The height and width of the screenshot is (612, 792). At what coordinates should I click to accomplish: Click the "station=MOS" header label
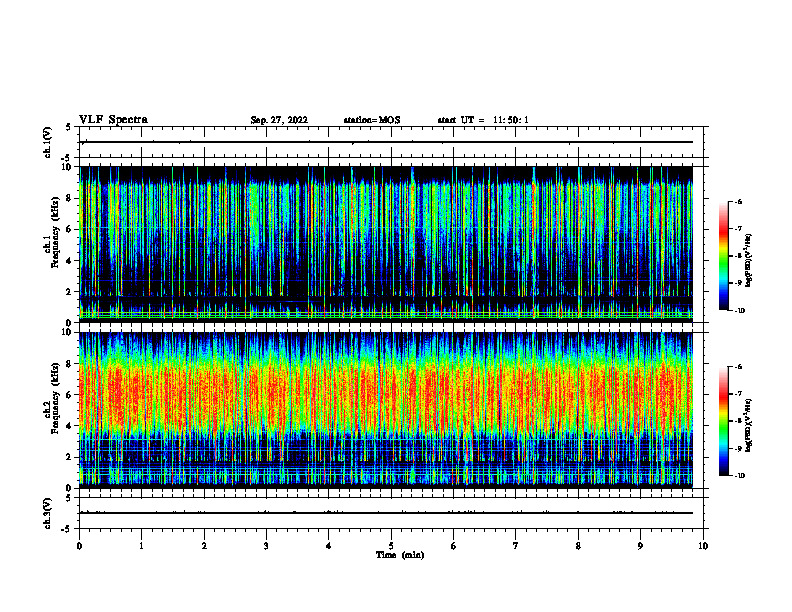372,120
